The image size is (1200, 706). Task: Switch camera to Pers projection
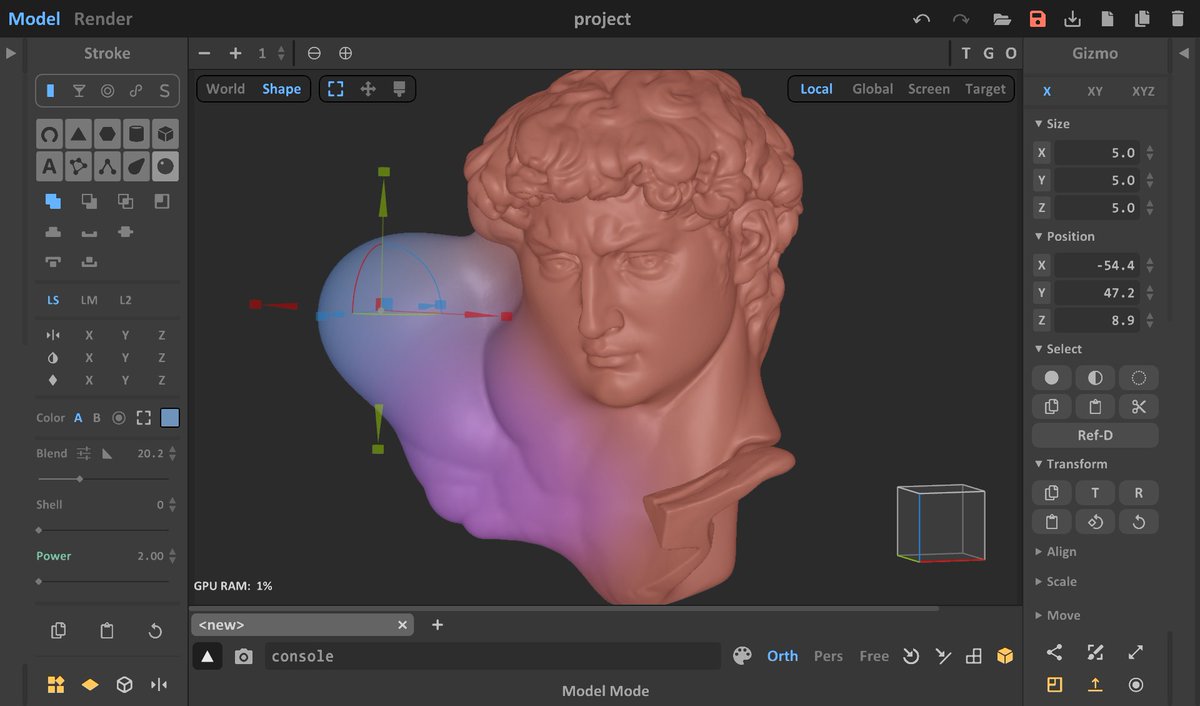click(828, 656)
